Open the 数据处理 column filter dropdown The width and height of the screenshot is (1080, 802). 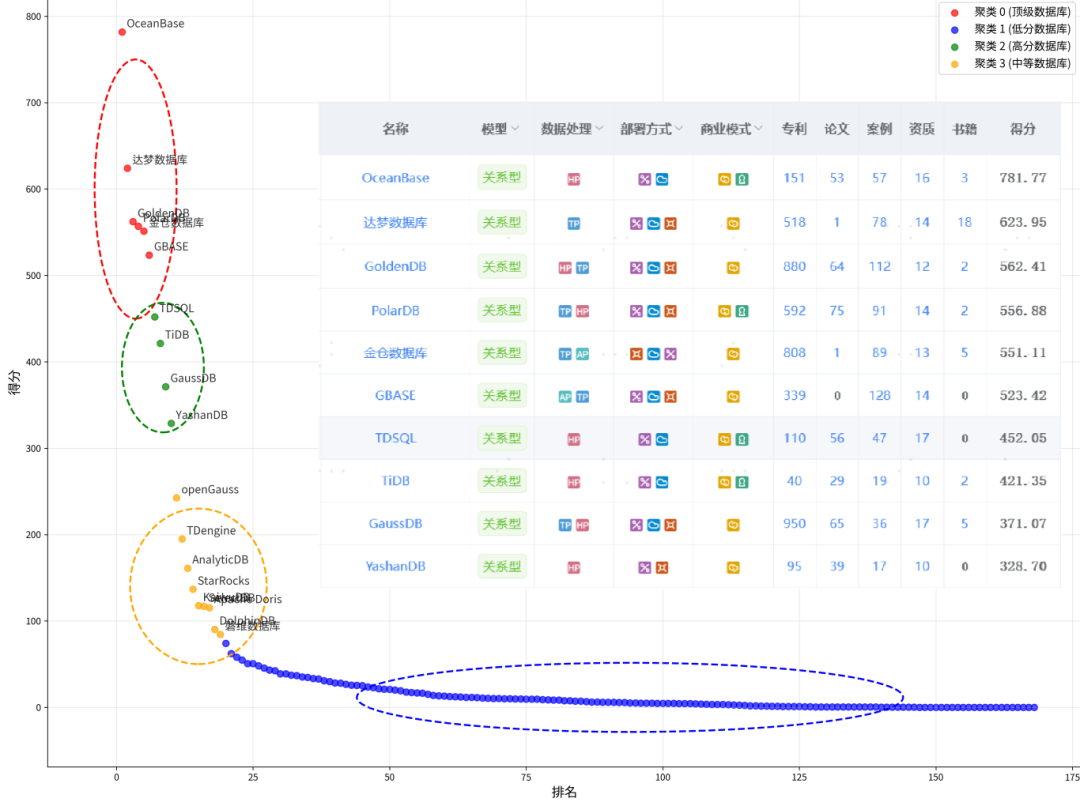(599, 129)
